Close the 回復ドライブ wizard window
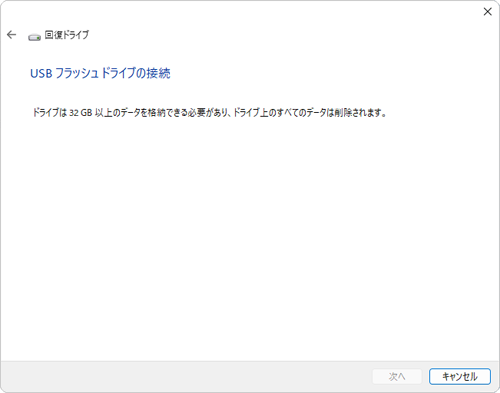The width and height of the screenshot is (500, 393). tap(487, 12)
